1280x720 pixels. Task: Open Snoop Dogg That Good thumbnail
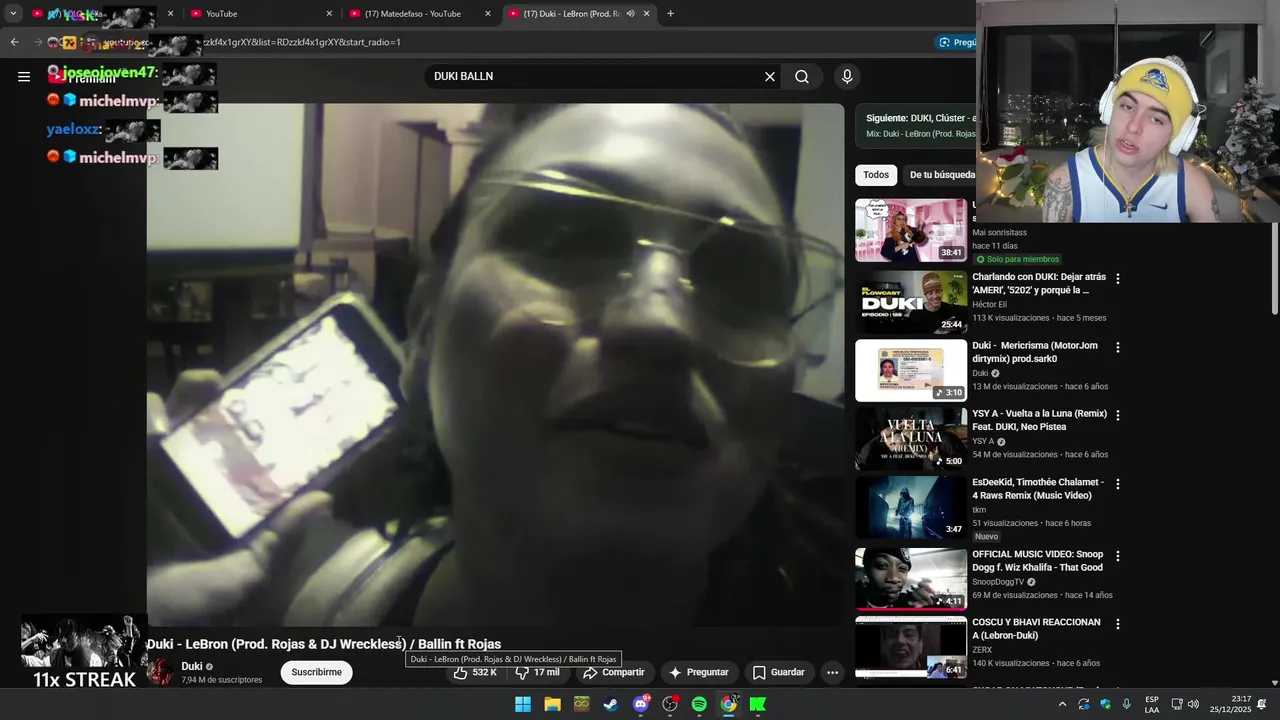[911, 579]
